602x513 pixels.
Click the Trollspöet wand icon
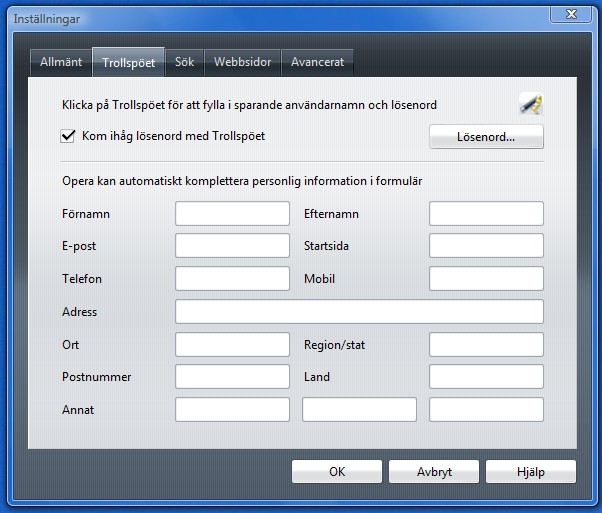tap(531, 104)
